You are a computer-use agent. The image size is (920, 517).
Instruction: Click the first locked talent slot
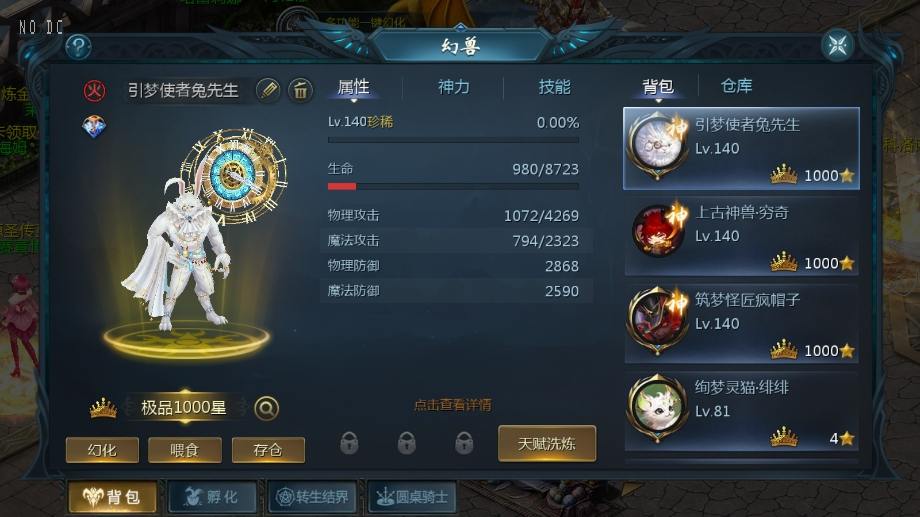[x=349, y=443]
